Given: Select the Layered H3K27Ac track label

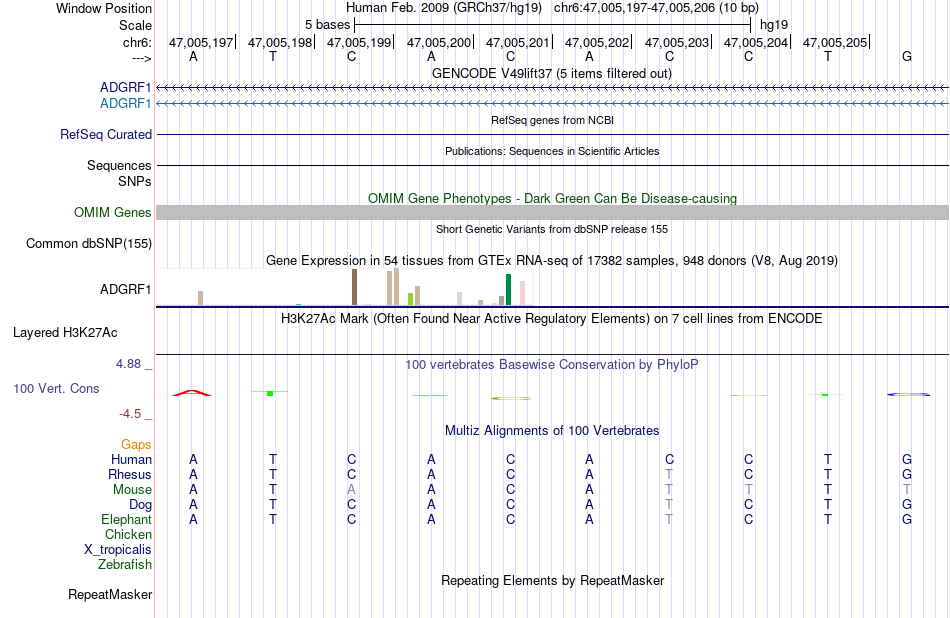Looking at the screenshot, I should (x=65, y=333).
